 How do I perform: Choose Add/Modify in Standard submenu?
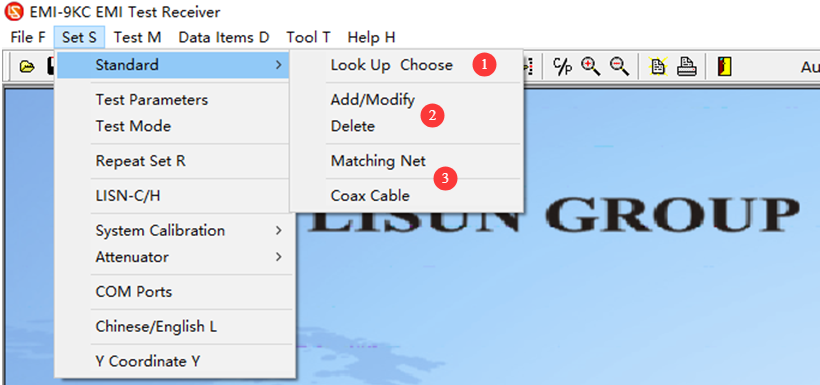point(373,100)
